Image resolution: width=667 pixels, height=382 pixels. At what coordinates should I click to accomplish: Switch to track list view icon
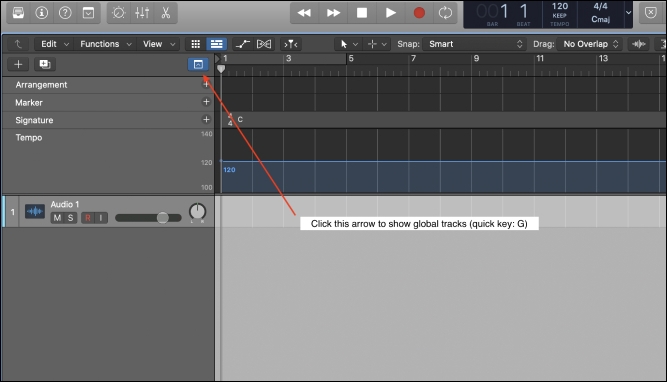pyautogui.click(x=217, y=44)
